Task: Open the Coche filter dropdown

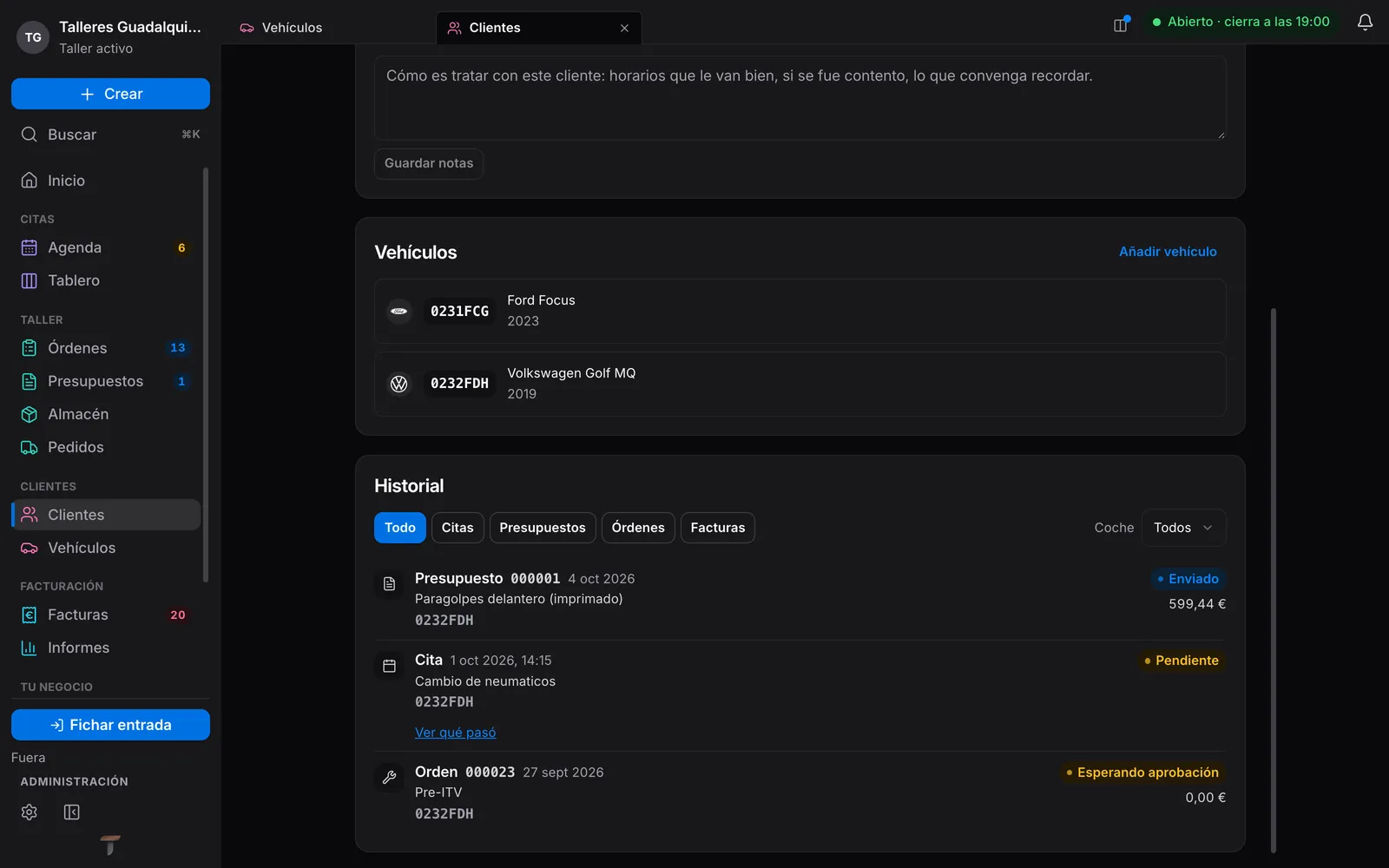Action: coord(1182,528)
